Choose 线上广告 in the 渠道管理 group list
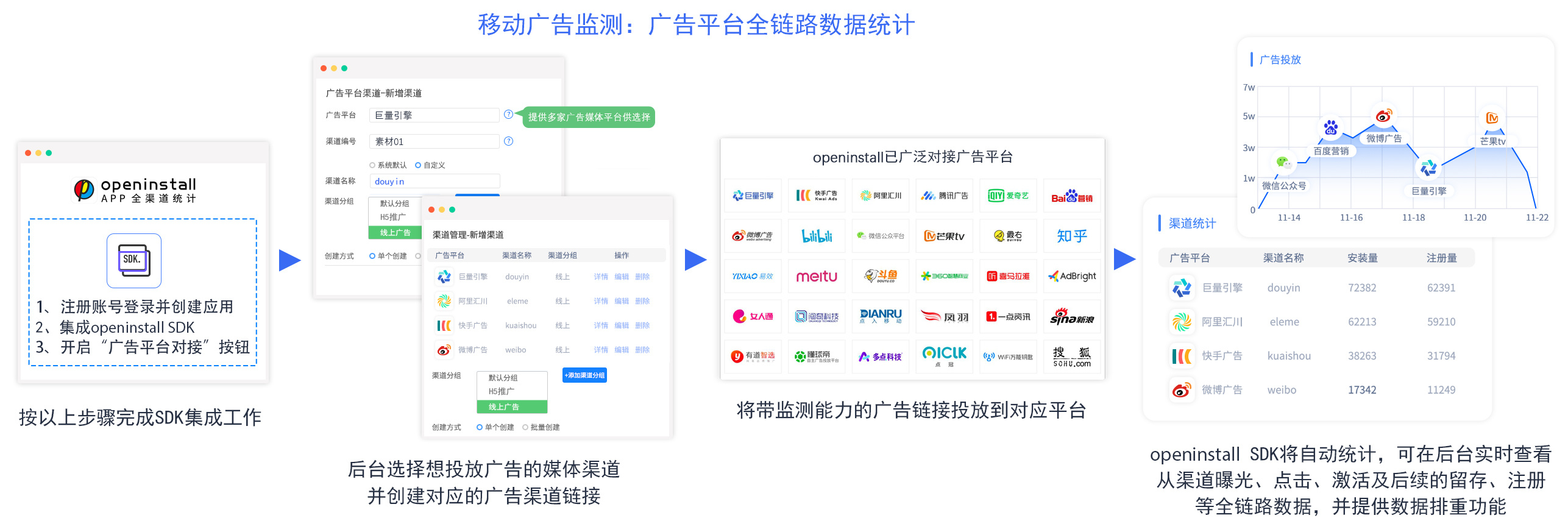This screenshot has height=532, width=1568. click(512, 406)
